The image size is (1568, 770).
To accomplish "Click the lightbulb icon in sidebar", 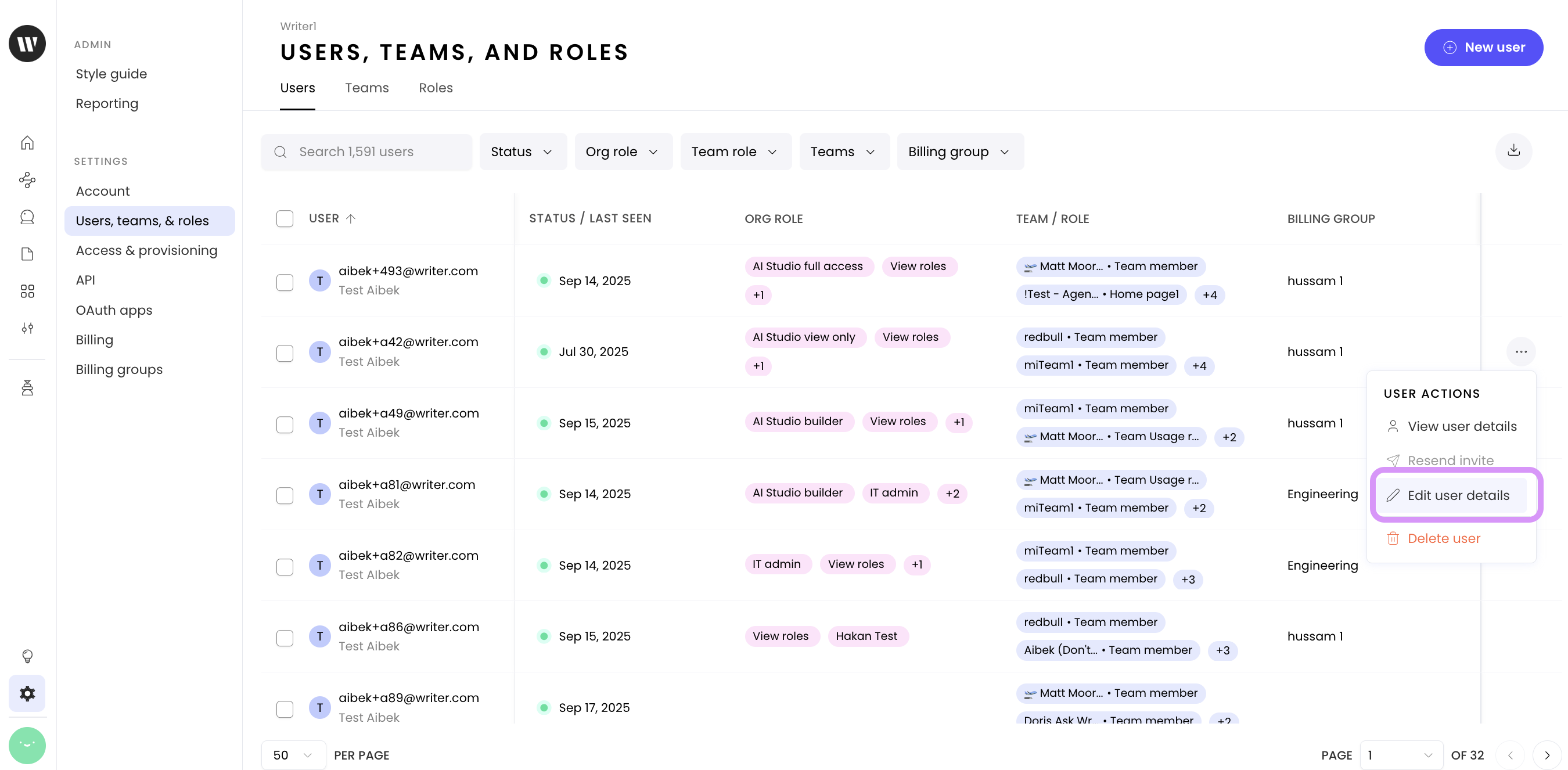I will 27,656.
